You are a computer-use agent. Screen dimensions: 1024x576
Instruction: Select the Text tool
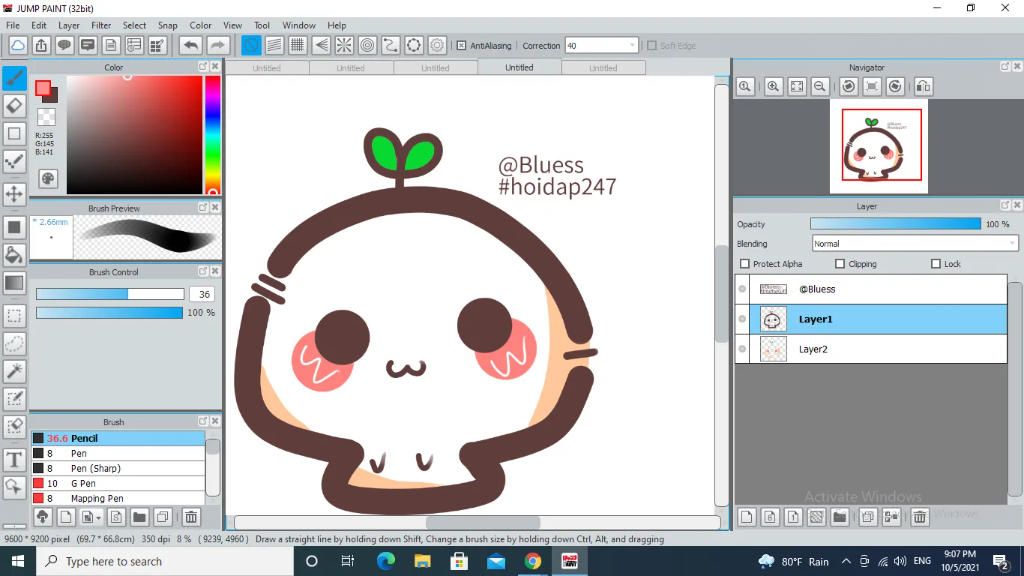point(14,460)
